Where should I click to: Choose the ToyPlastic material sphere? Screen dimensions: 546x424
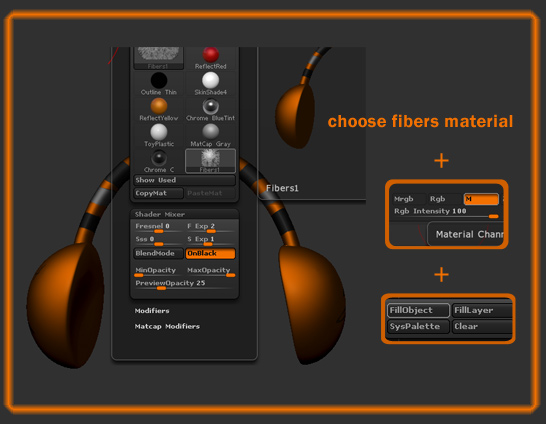coord(158,135)
